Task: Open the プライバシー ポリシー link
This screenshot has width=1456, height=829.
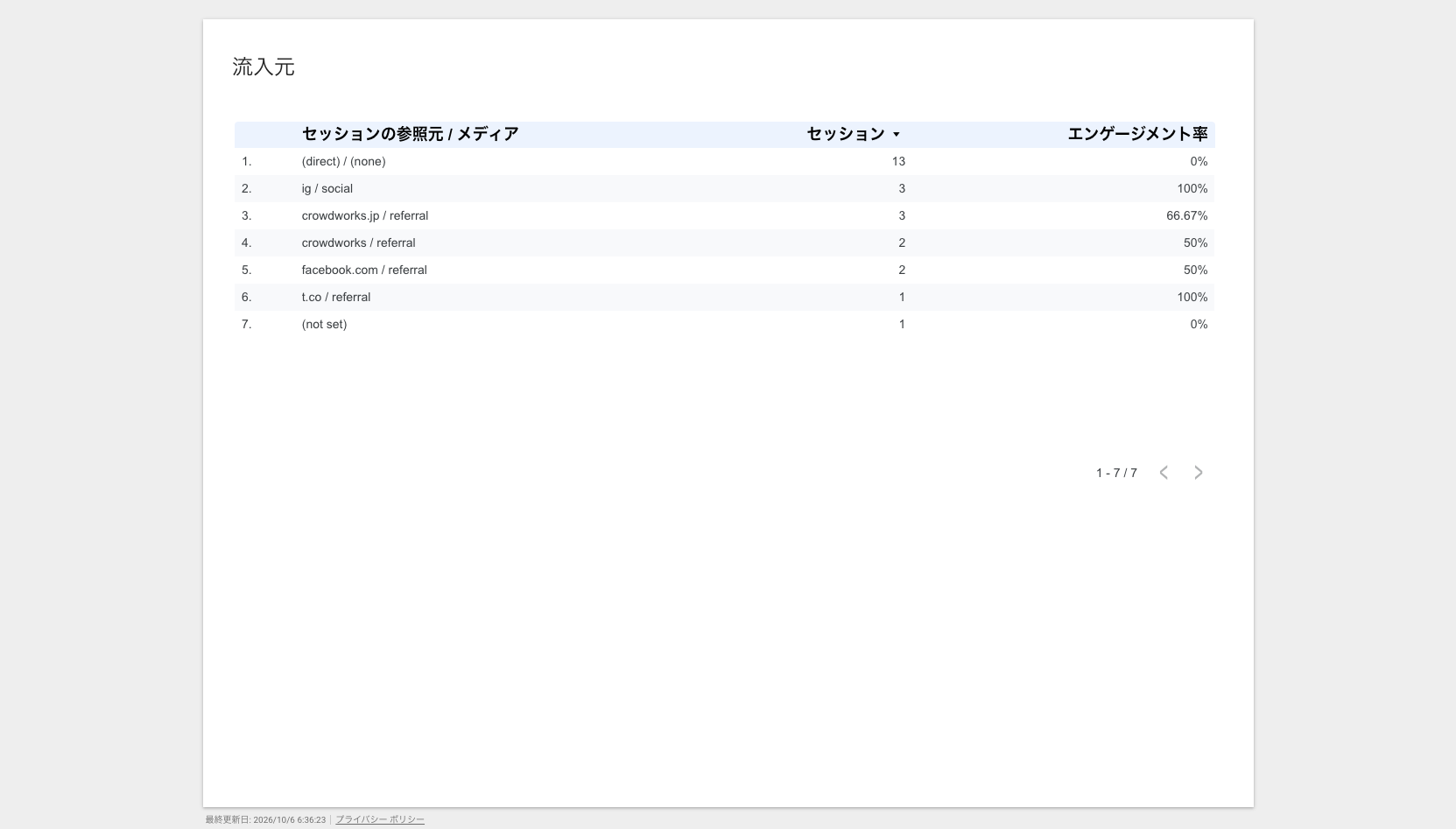Action: (x=380, y=820)
